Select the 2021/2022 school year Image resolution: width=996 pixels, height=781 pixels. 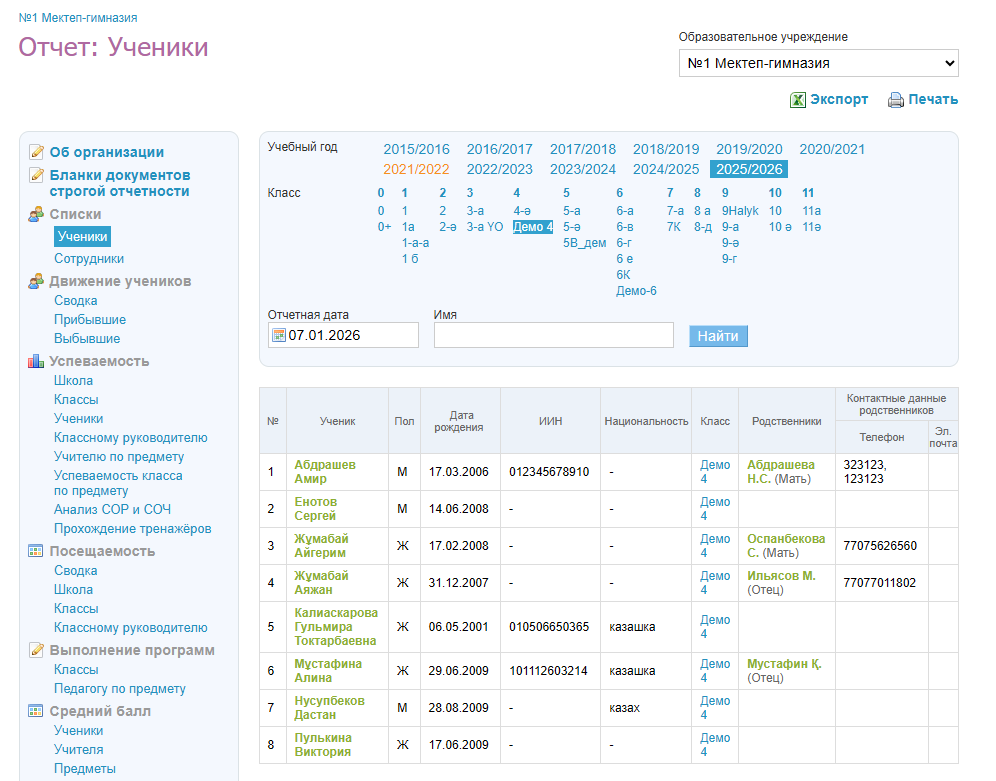click(416, 170)
